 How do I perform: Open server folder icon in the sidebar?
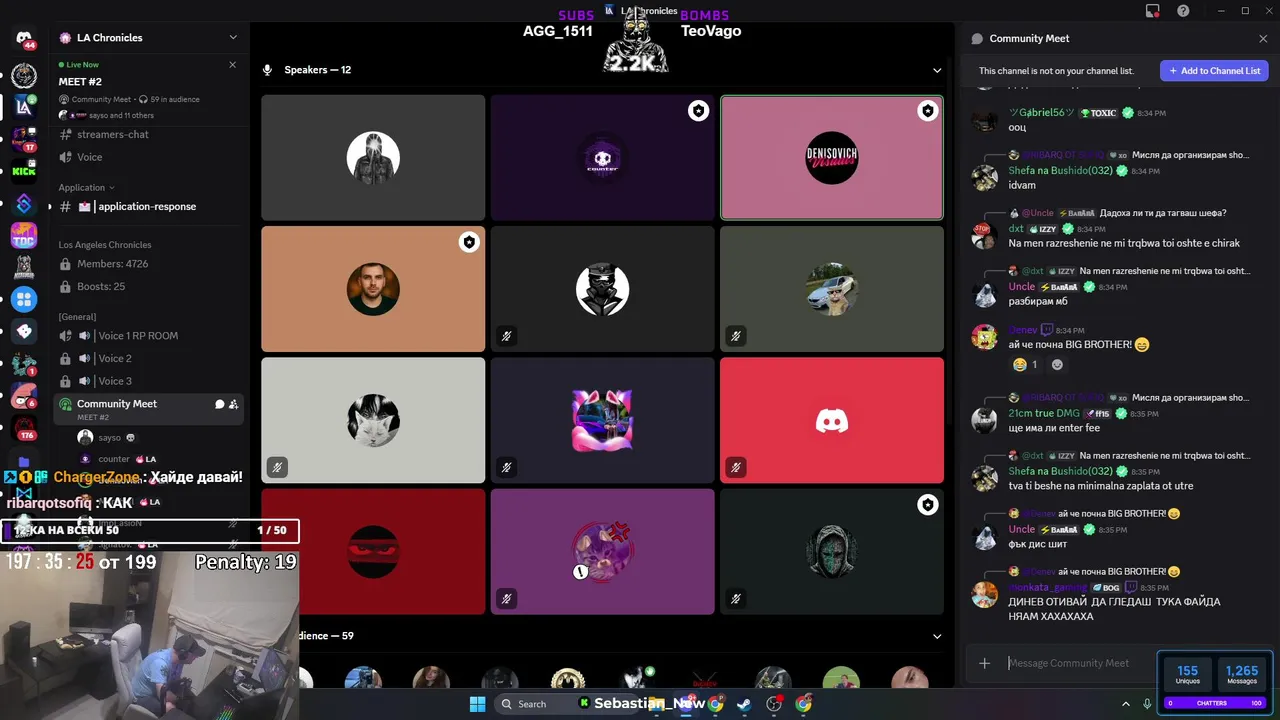coord(24,462)
